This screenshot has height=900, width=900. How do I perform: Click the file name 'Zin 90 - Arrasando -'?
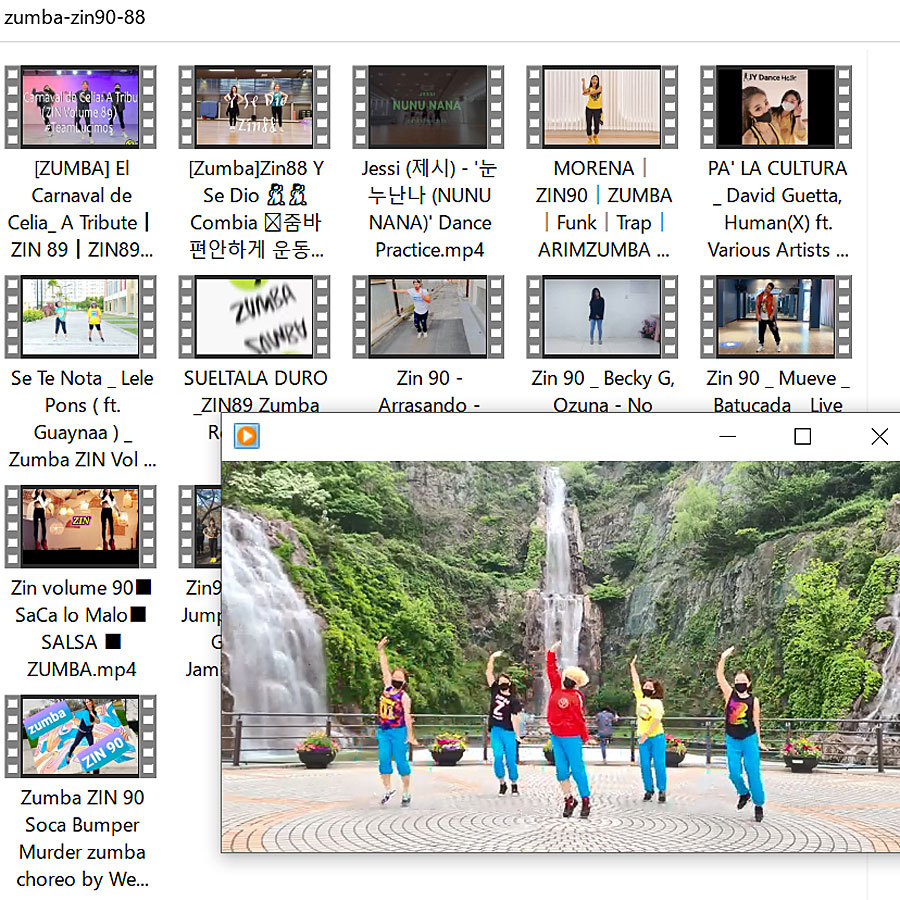pos(429,391)
